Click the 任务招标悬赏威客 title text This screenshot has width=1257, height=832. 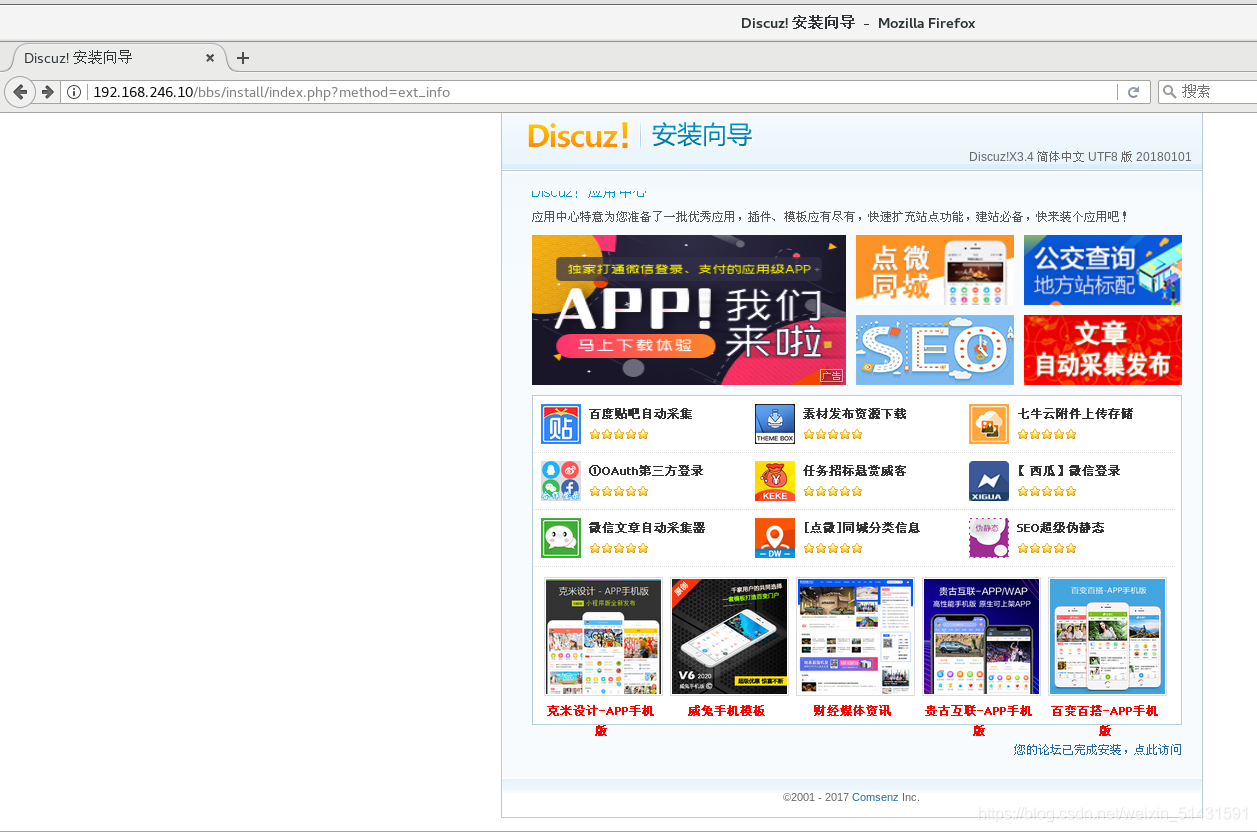click(854, 471)
